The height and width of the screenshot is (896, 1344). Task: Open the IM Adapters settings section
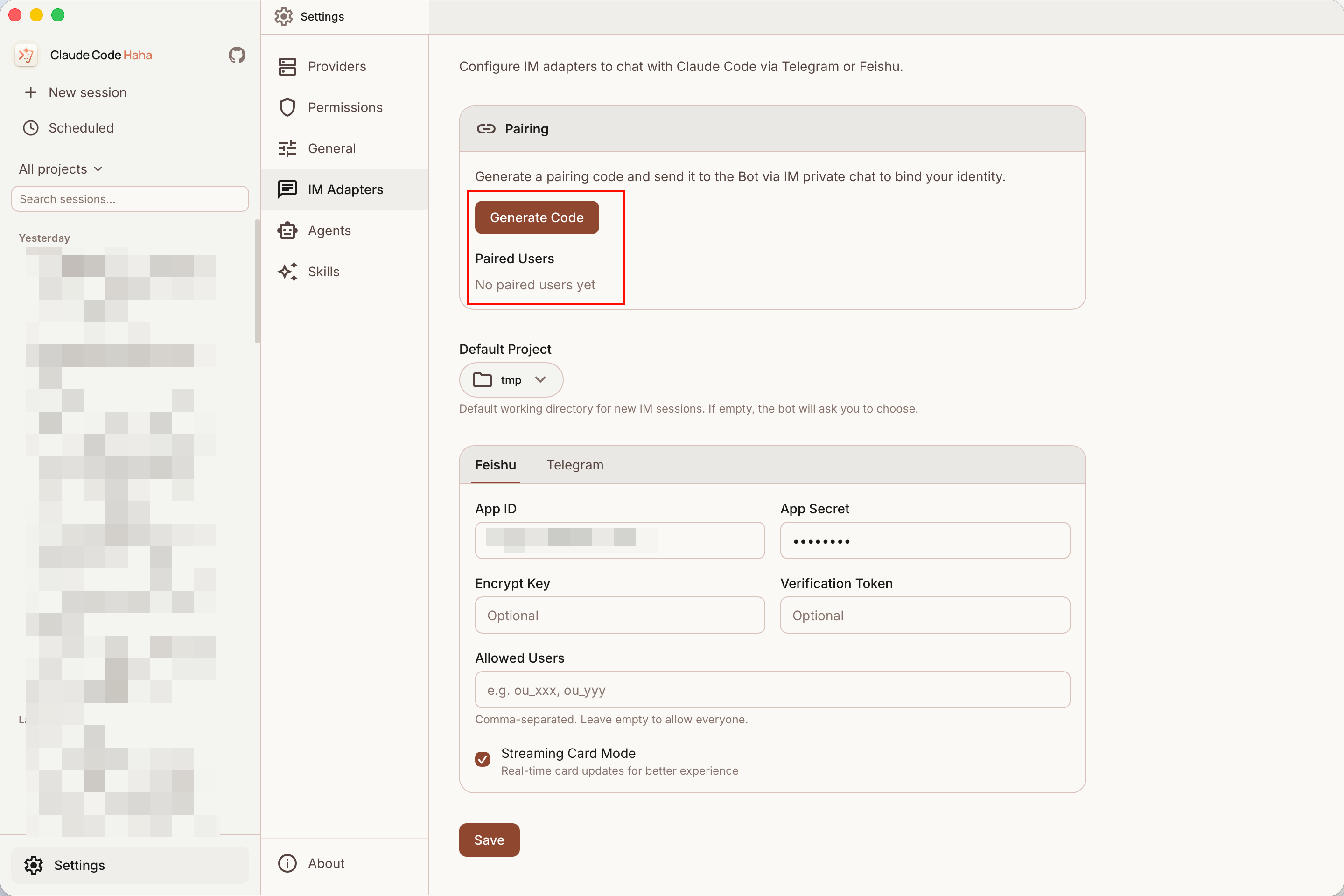pos(344,190)
